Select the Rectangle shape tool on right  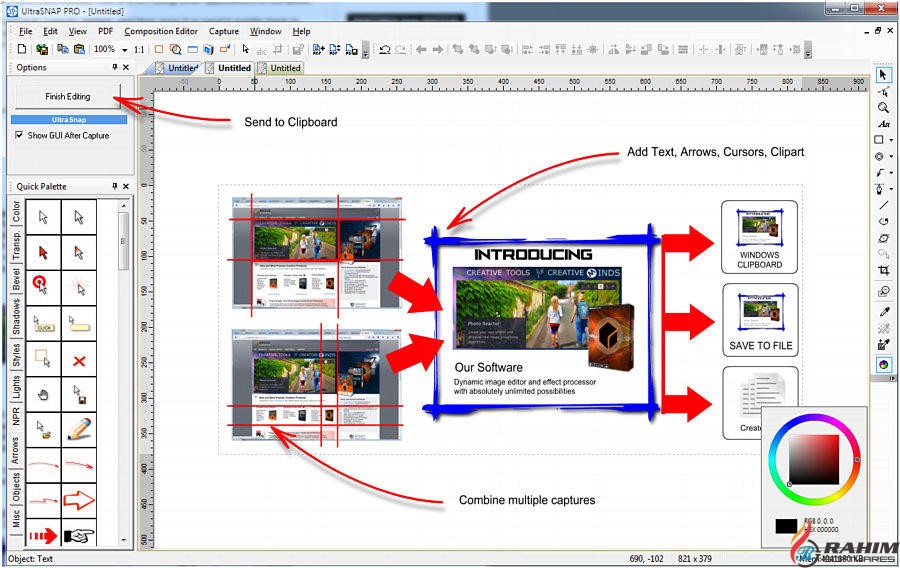point(879,139)
